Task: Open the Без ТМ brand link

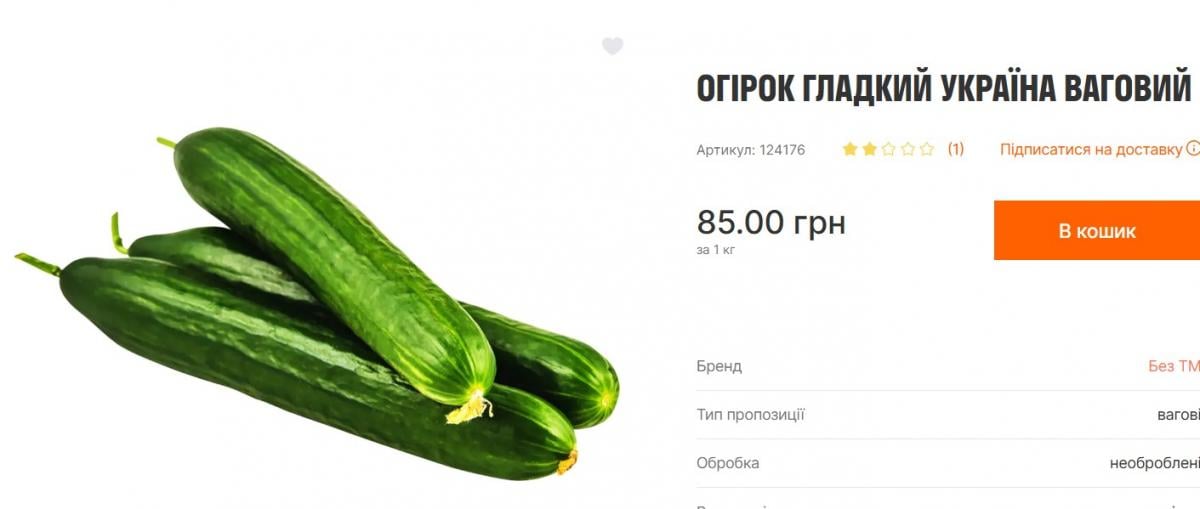Action: pos(1174,366)
